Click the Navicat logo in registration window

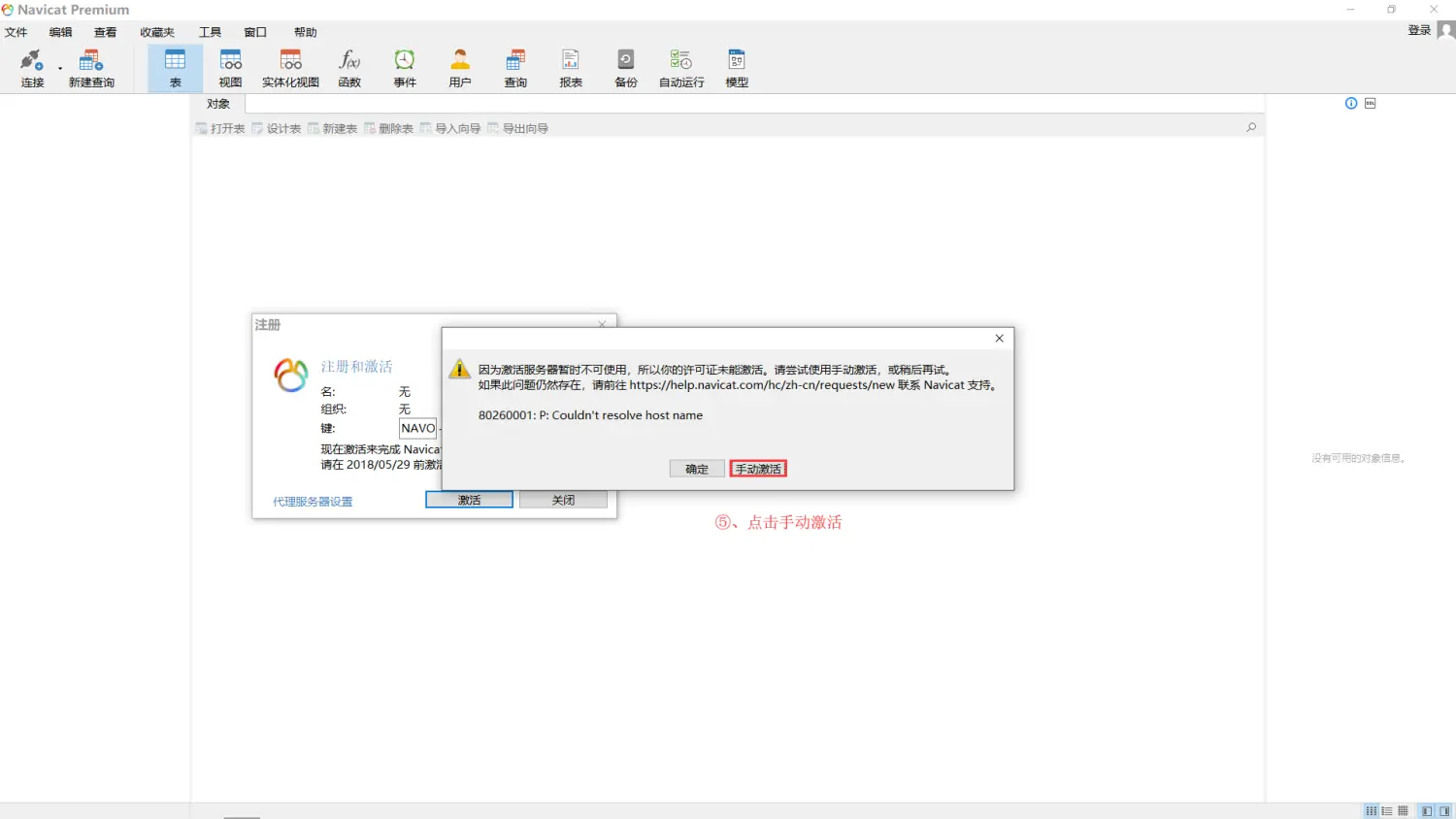[x=291, y=375]
